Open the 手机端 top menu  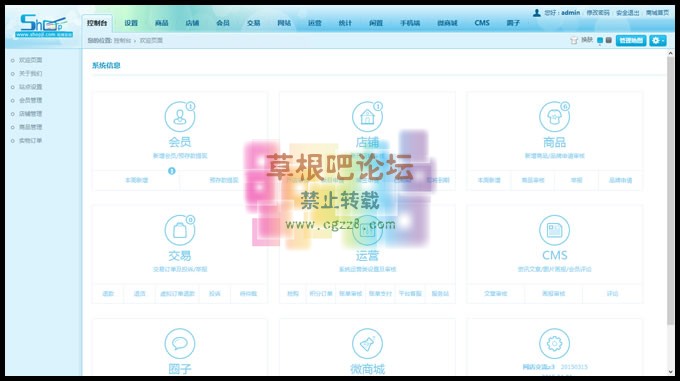(x=410, y=23)
